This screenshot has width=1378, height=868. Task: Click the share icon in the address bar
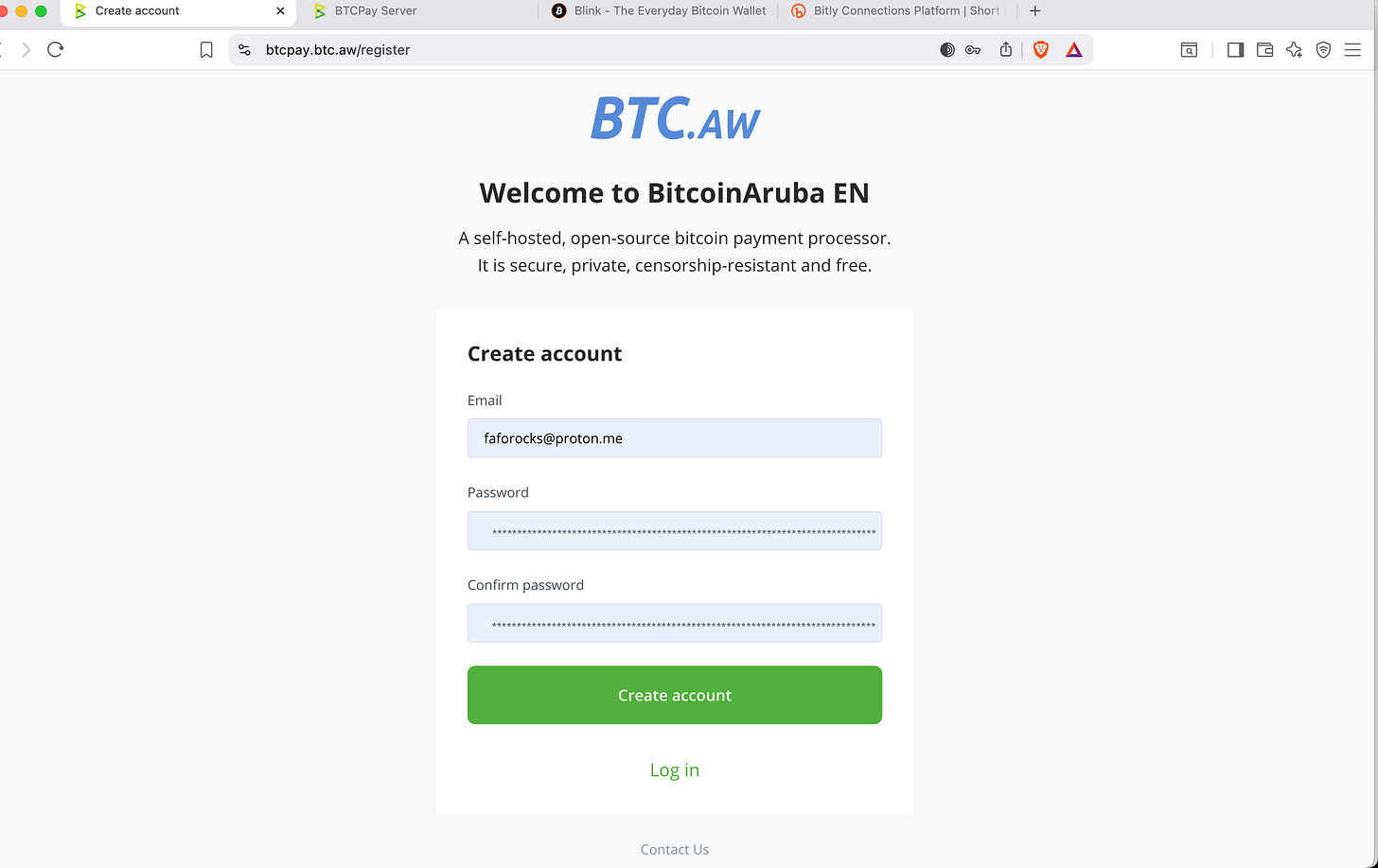point(1005,49)
